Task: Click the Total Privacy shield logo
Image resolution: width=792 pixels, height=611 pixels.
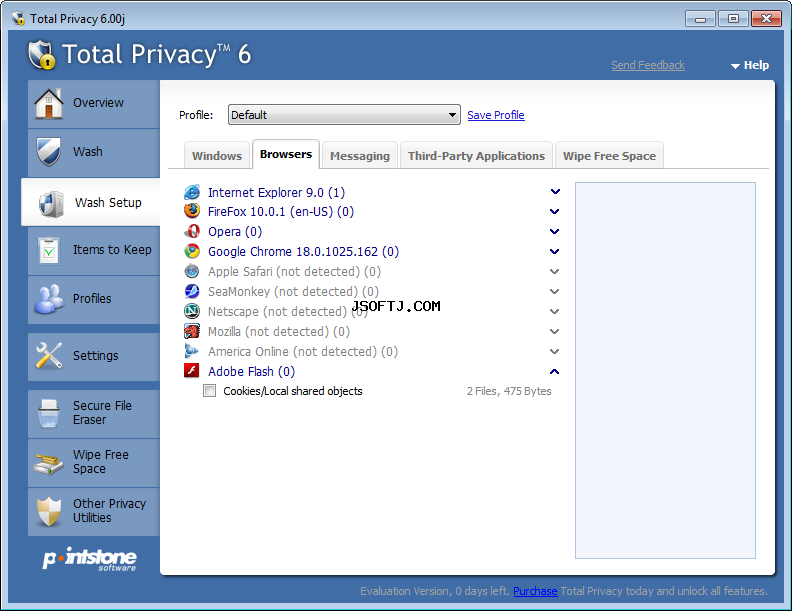Action: click(x=41, y=55)
